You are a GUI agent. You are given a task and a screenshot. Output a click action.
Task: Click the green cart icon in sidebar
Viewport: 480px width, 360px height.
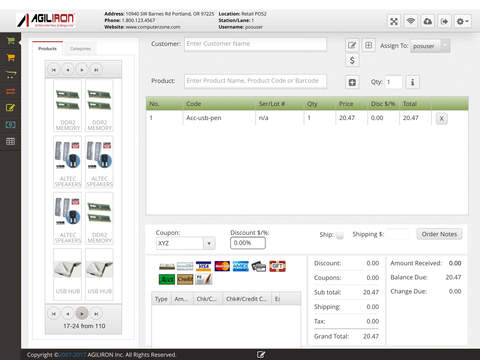point(11,41)
